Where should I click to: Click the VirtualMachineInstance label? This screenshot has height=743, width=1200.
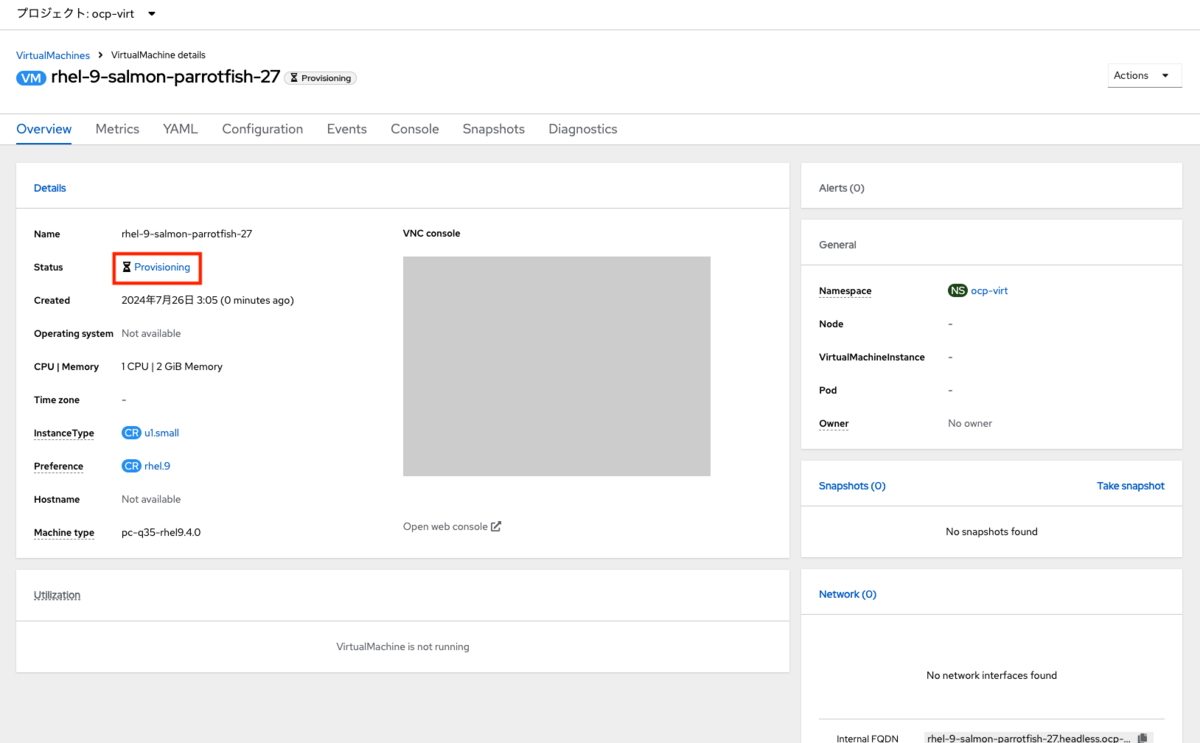pos(872,357)
